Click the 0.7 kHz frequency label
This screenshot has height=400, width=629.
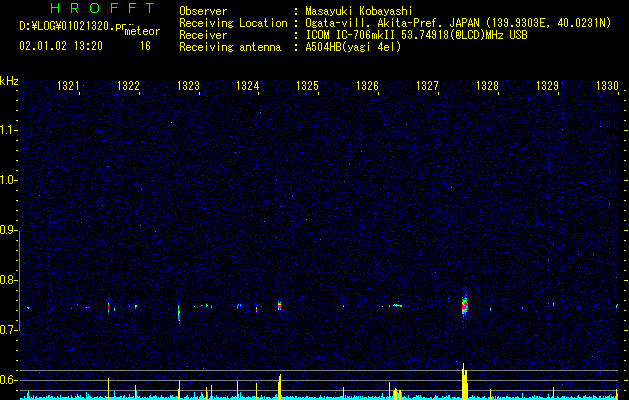8,331
